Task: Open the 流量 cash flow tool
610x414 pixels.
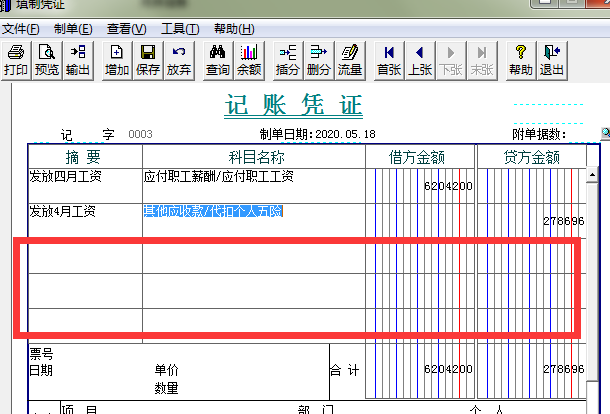Action: coord(350,61)
